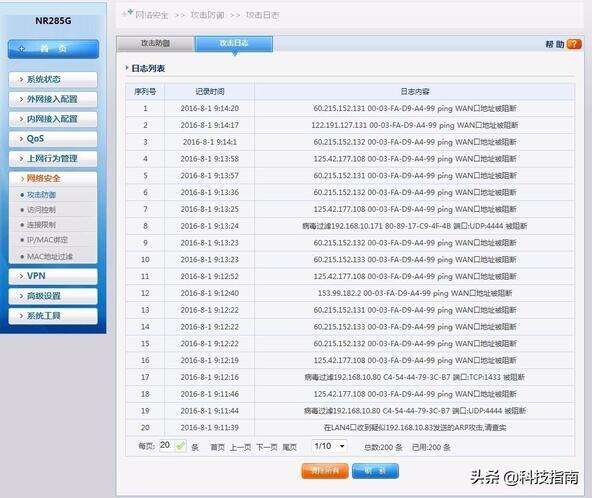Click log entry for 192.168.10.171 UDP:4444
The height and width of the screenshot is (498, 592).
click(x=415, y=226)
